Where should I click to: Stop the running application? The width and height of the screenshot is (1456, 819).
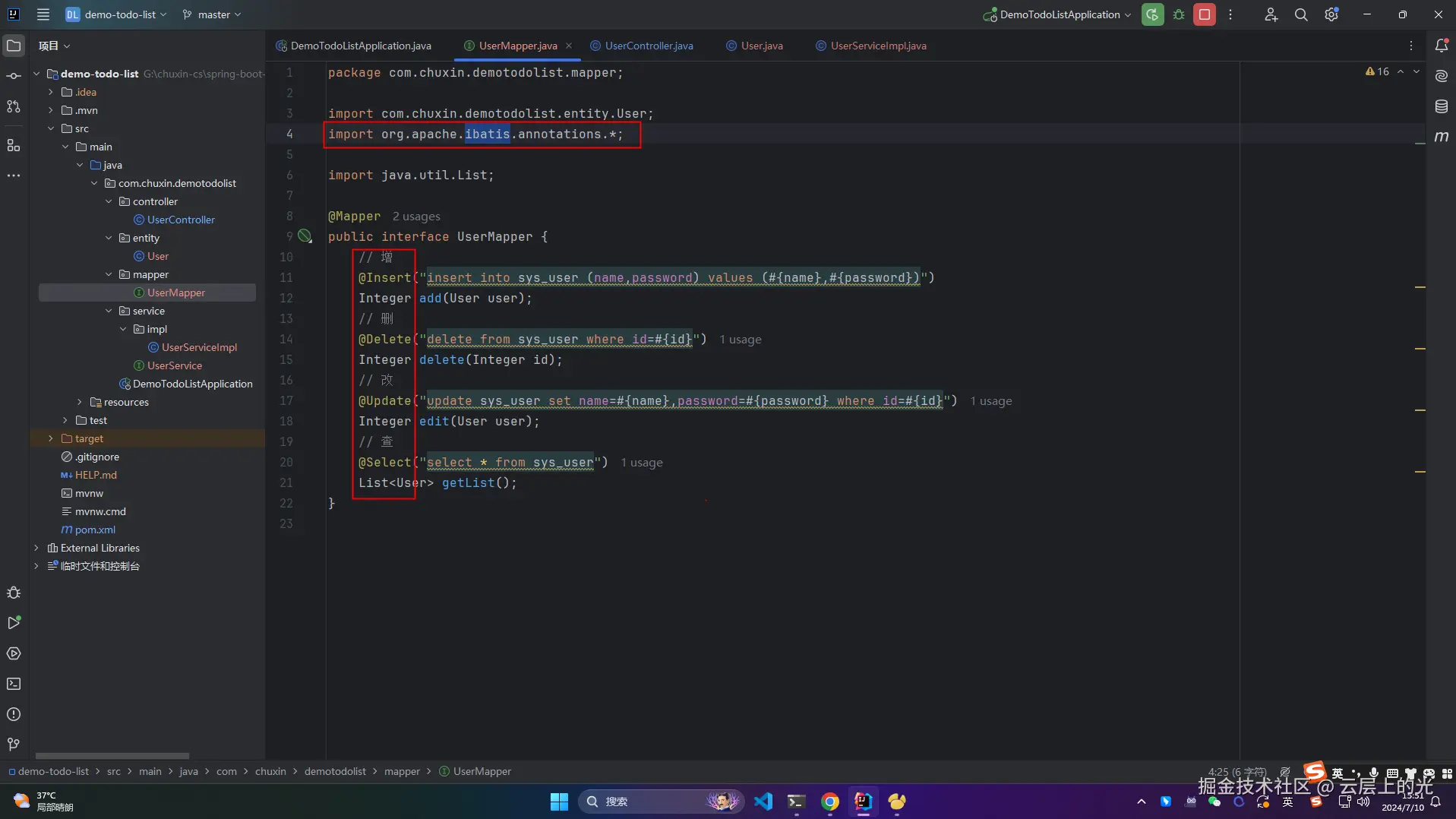point(1205,14)
